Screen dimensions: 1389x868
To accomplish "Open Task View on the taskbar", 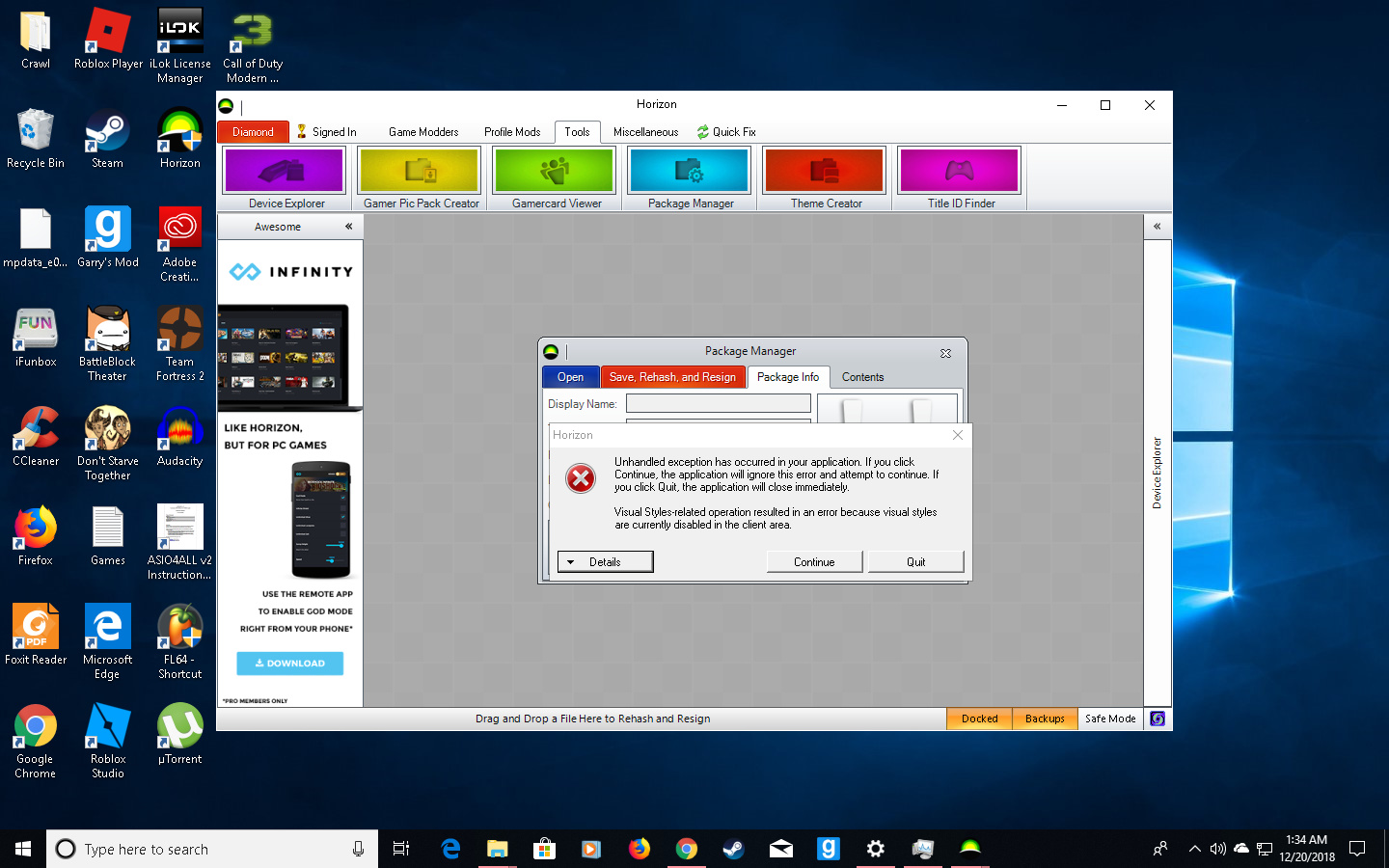I will click(401, 849).
